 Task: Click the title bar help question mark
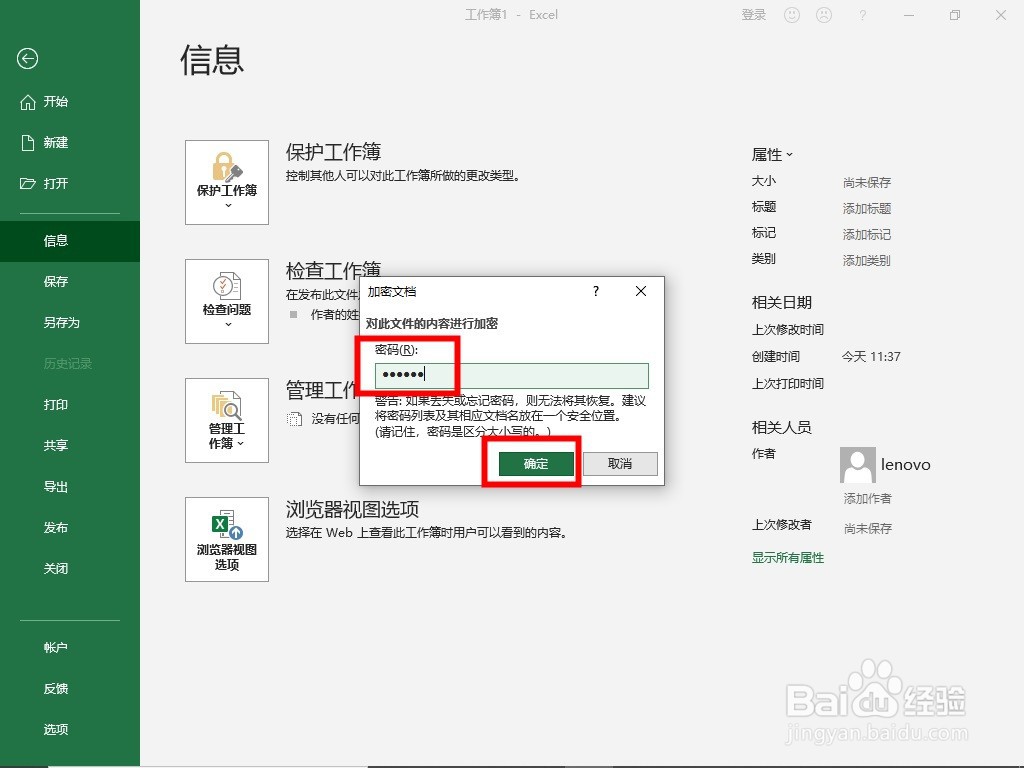863,15
